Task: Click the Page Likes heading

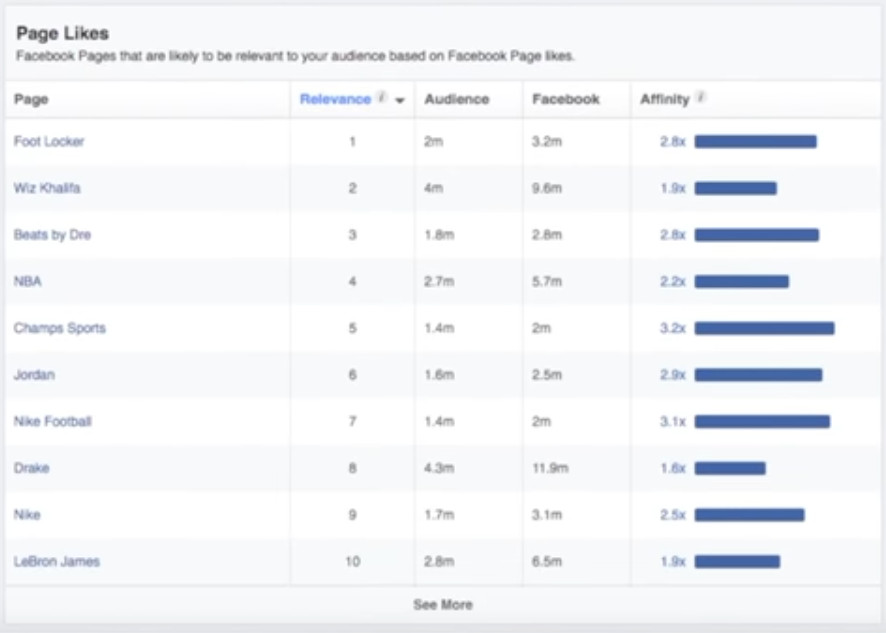Action: tap(62, 33)
